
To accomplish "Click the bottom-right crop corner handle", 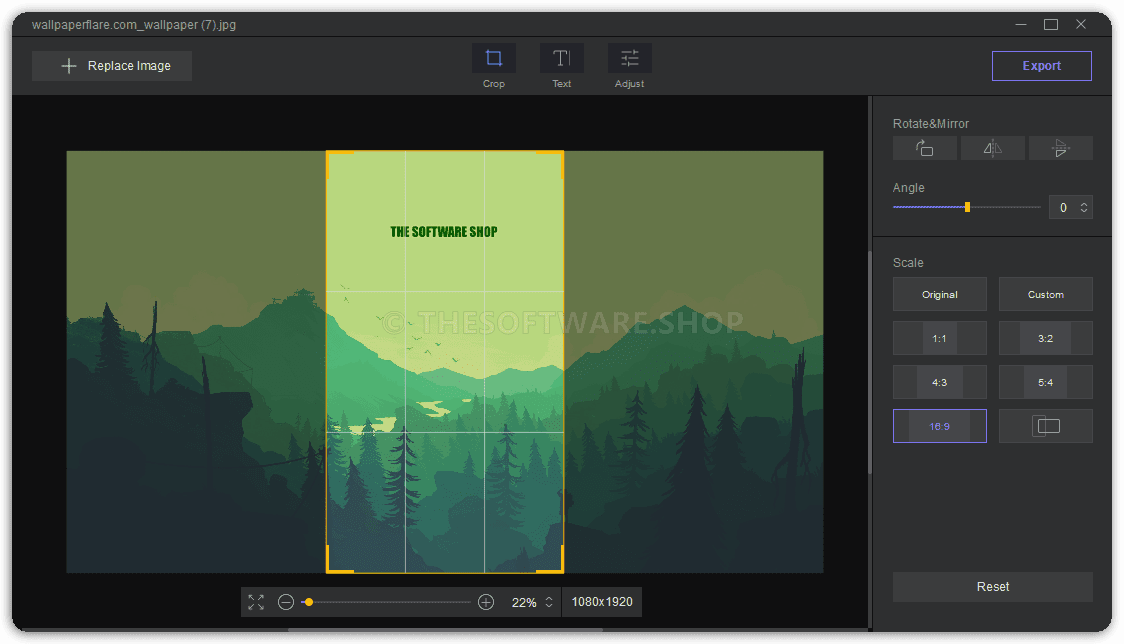I will tap(550, 559).
